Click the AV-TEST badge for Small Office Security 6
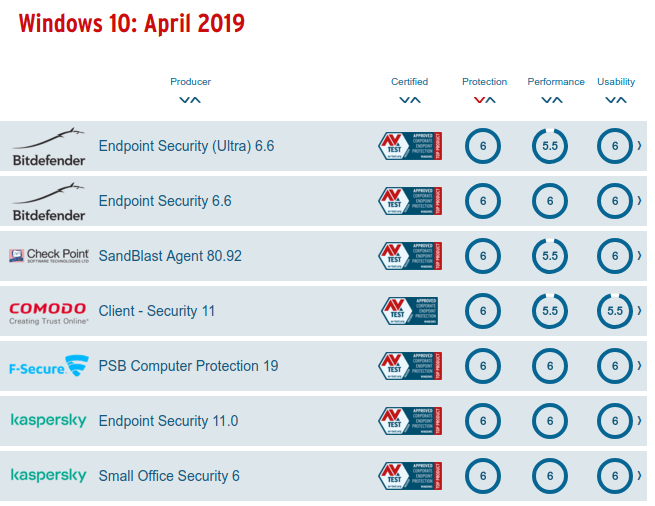This screenshot has width=655, height=506. pyautogui.click(x=410, y=476)
